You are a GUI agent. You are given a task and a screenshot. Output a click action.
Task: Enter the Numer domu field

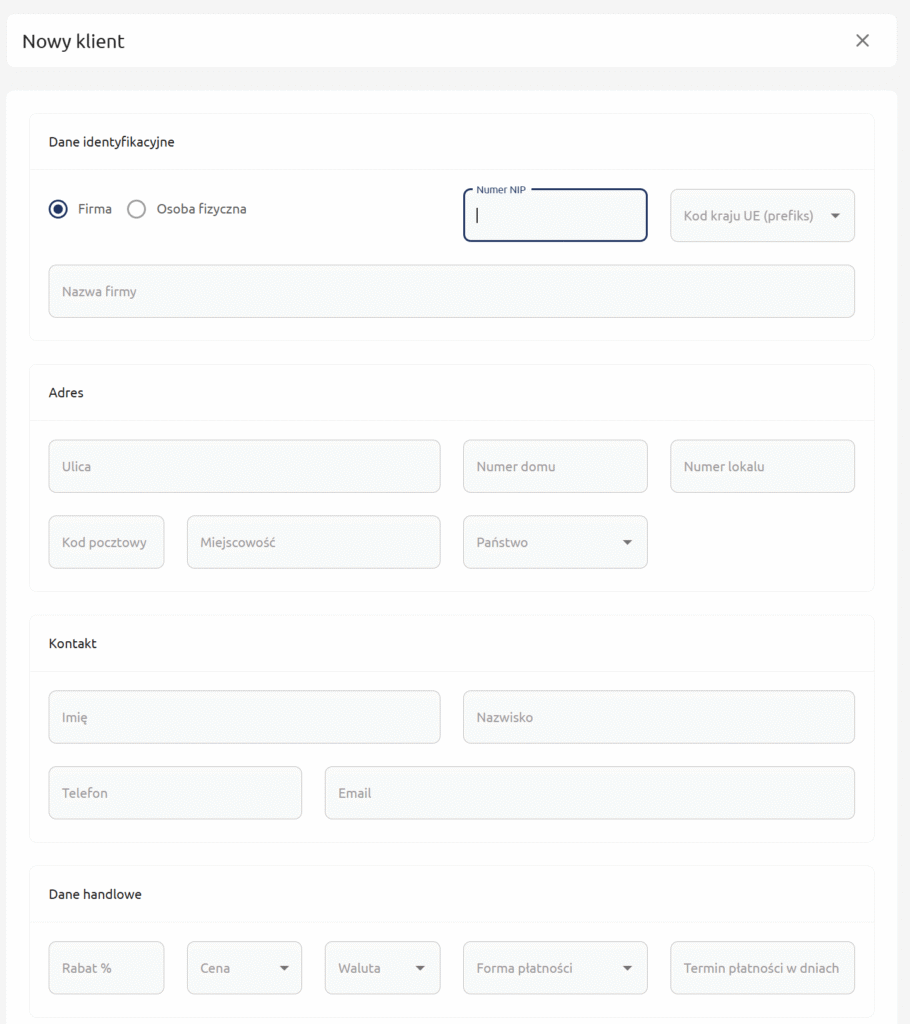[x=555, y=467]
